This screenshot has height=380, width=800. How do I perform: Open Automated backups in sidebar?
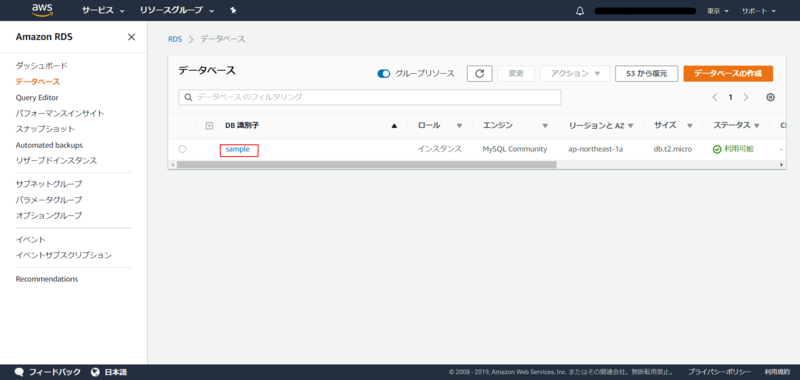pyautogui.click(x=49, y=145)
